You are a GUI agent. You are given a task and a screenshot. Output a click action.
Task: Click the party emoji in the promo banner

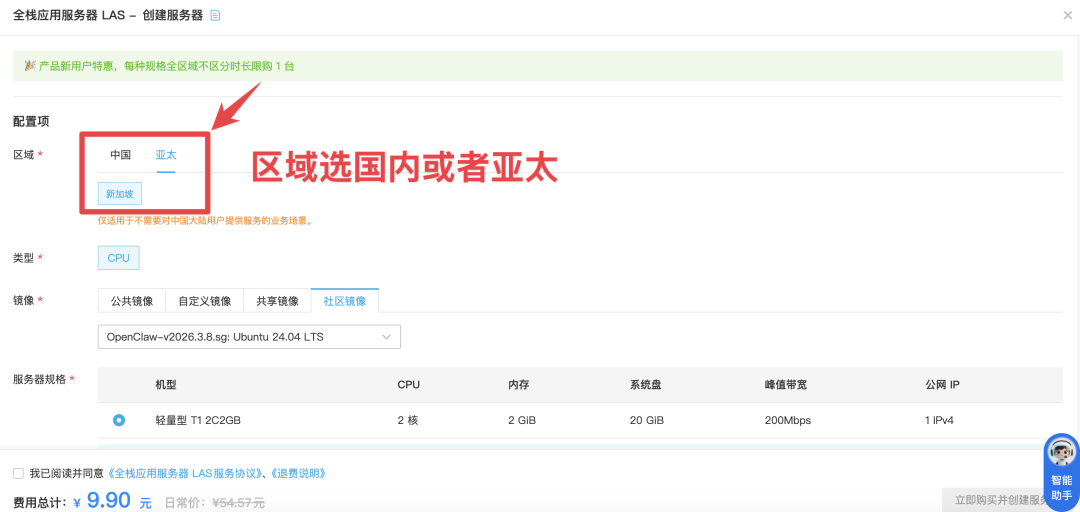29,66
